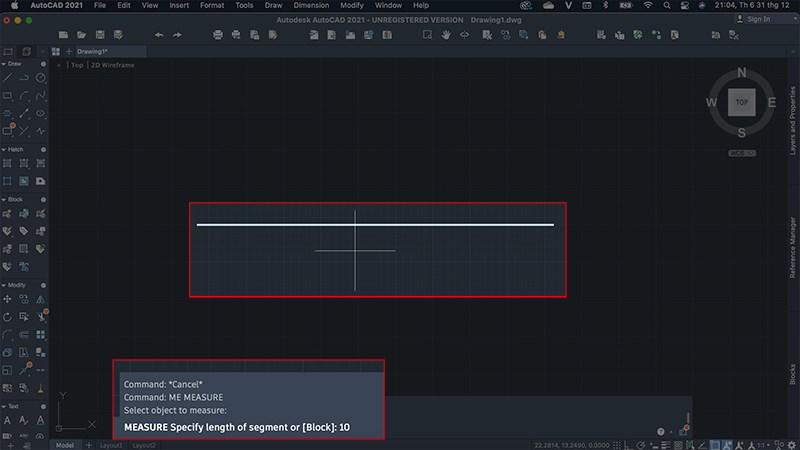Viewport: 800px width, 450px height.
Task: Click the Undo arrow in toolbar
Action: (x=159, y=35)
